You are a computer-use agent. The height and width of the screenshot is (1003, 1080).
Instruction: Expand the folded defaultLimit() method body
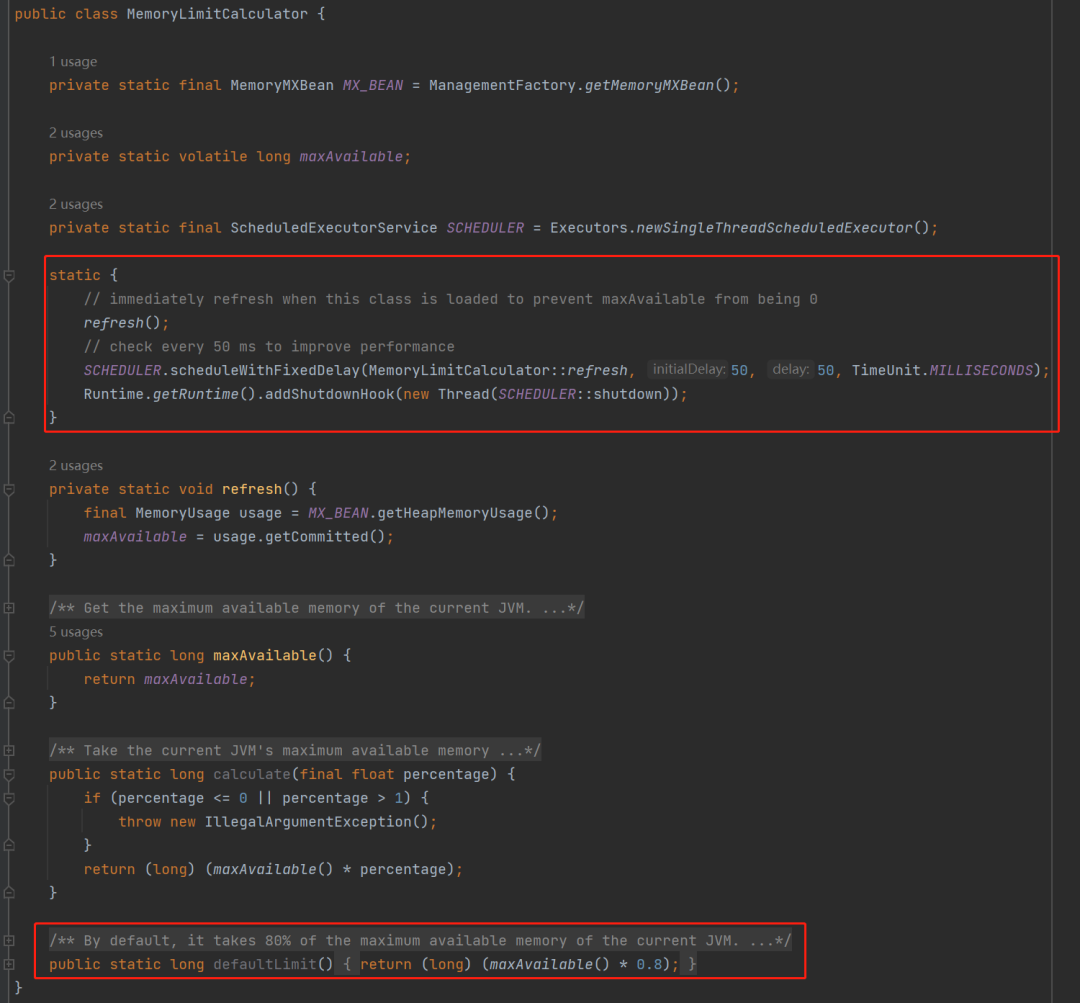click(x=9, y=964)
